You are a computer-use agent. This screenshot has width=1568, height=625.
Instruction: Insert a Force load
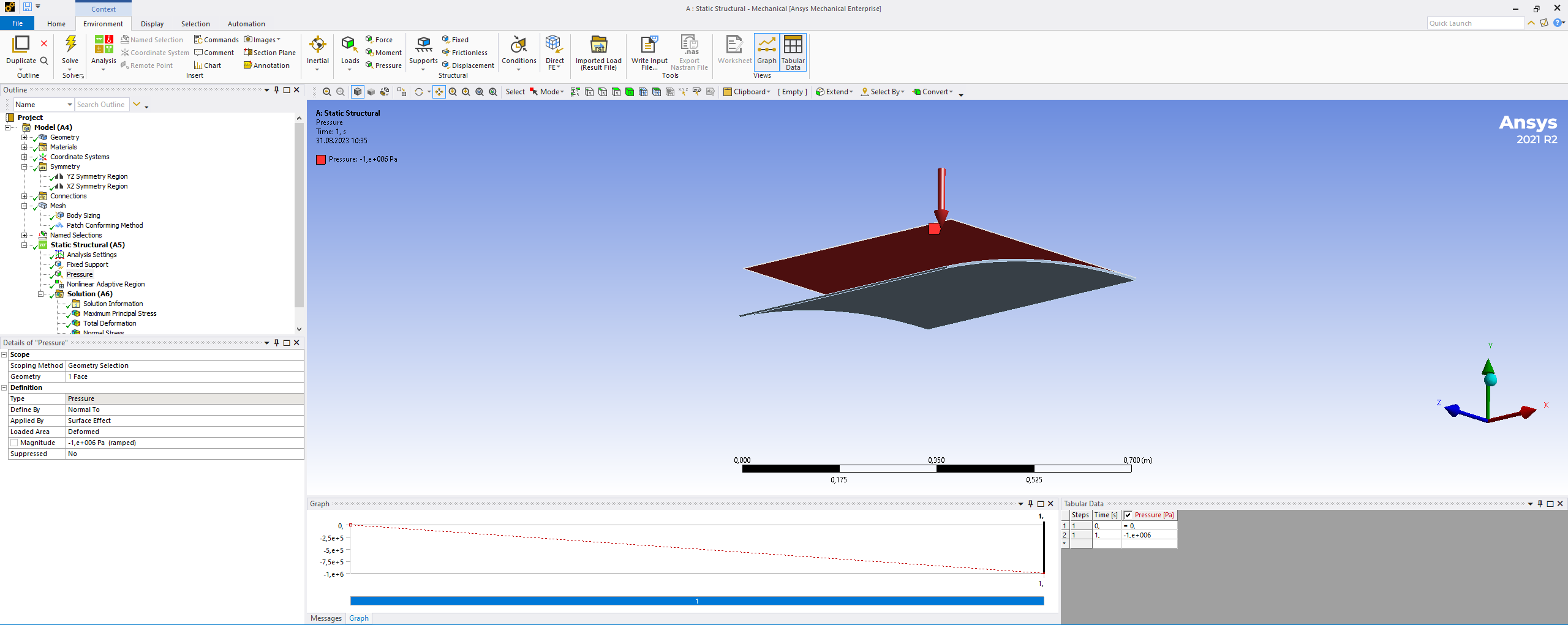(x=383, y=40)
